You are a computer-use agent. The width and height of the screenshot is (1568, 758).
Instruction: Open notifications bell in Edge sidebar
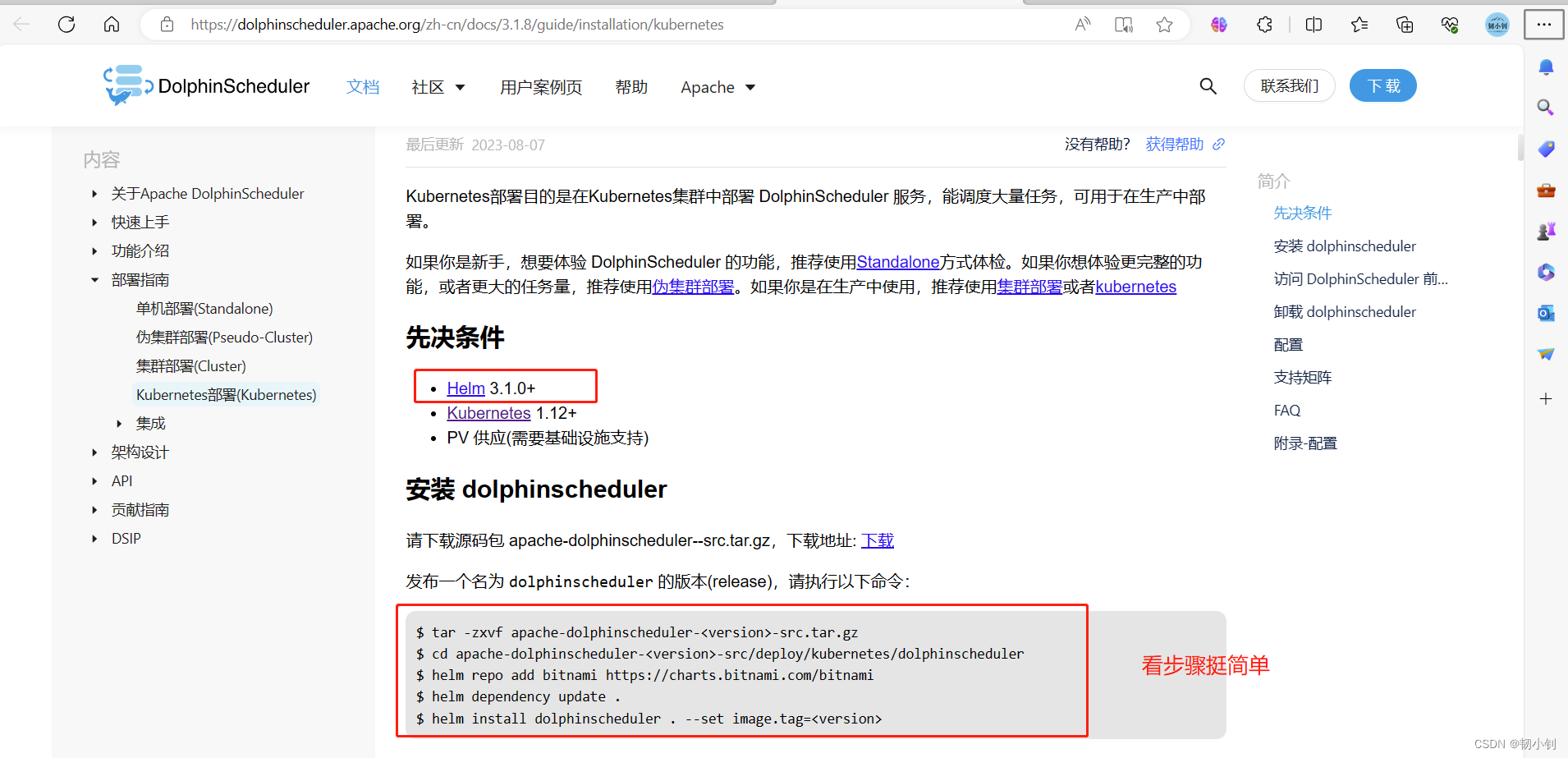1546,67
